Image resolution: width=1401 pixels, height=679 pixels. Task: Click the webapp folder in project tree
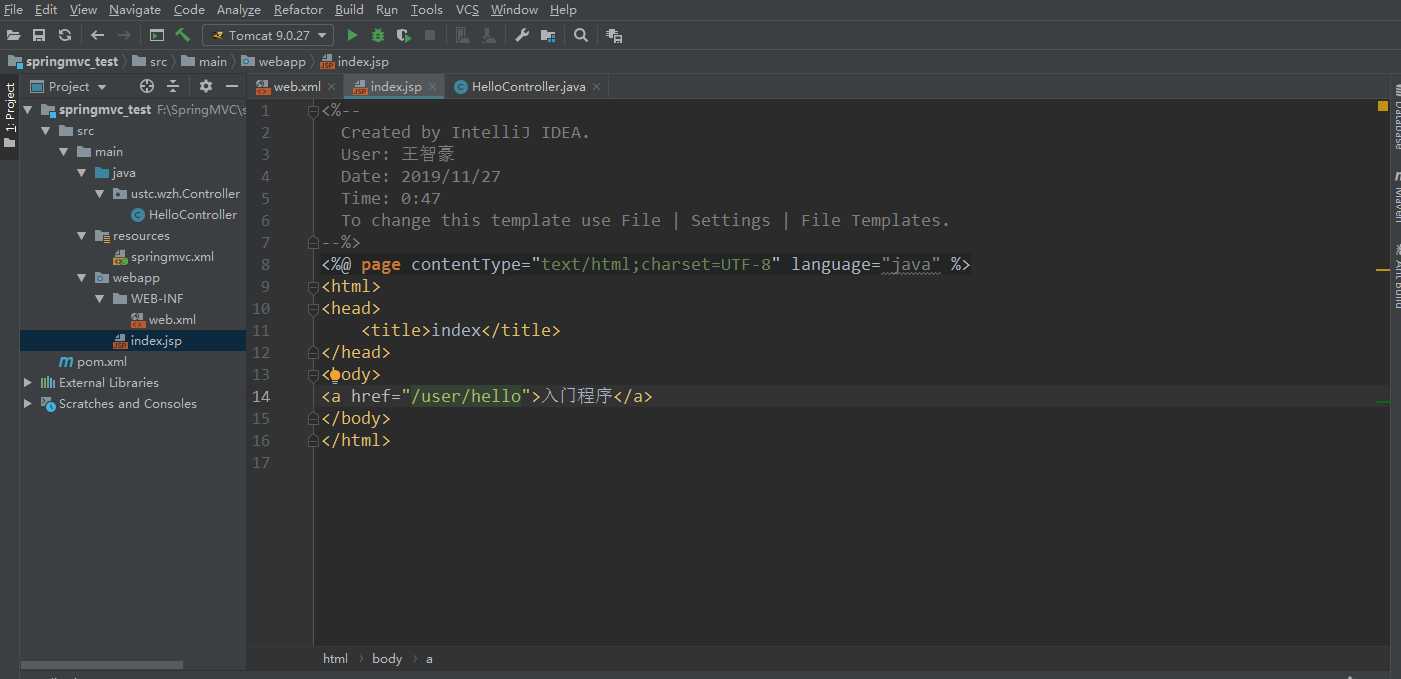pos(135,278)
